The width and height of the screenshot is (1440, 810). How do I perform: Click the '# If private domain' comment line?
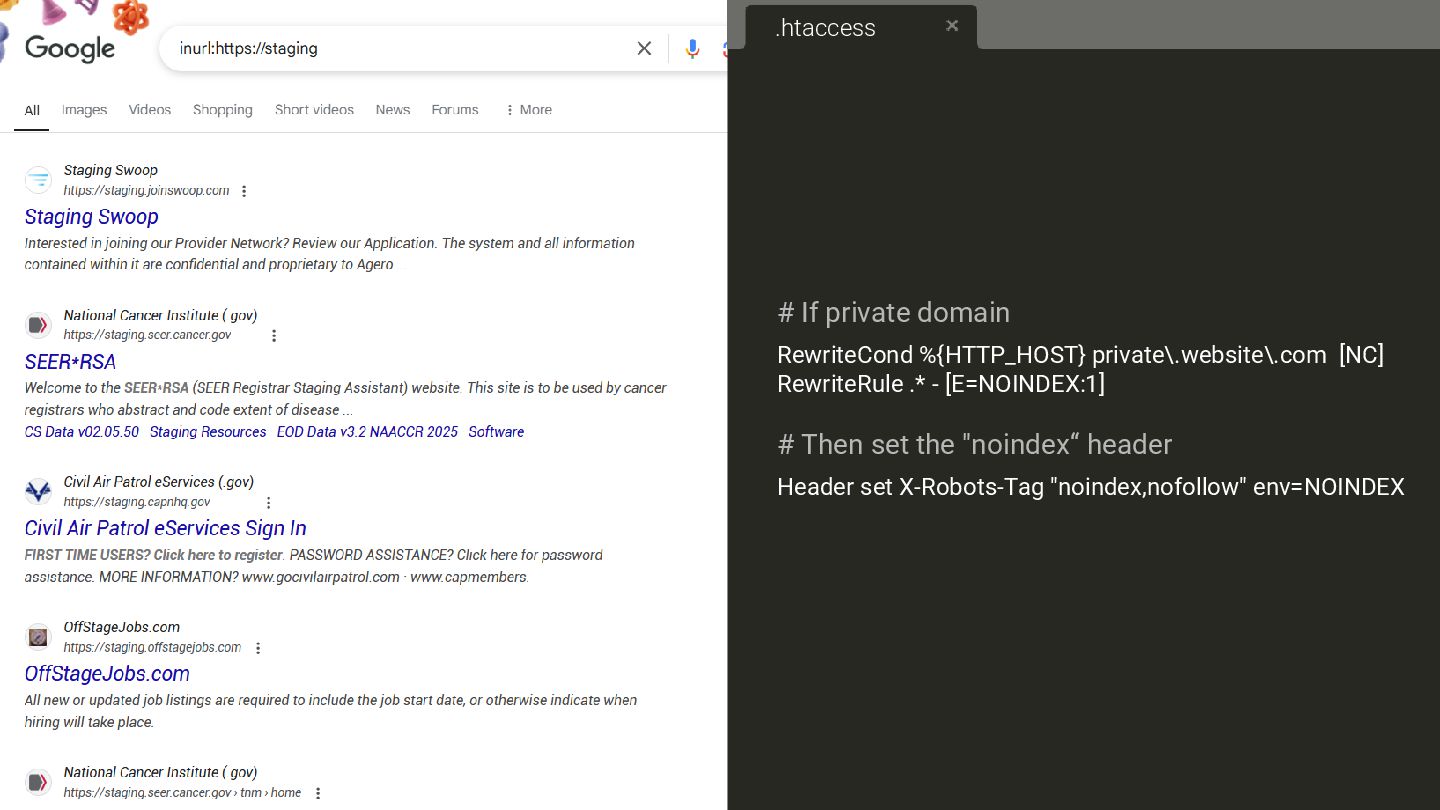click(893, 313)
